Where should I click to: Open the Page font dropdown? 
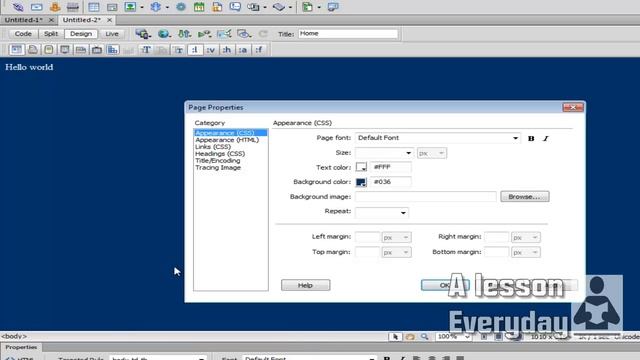pos(515,138)
